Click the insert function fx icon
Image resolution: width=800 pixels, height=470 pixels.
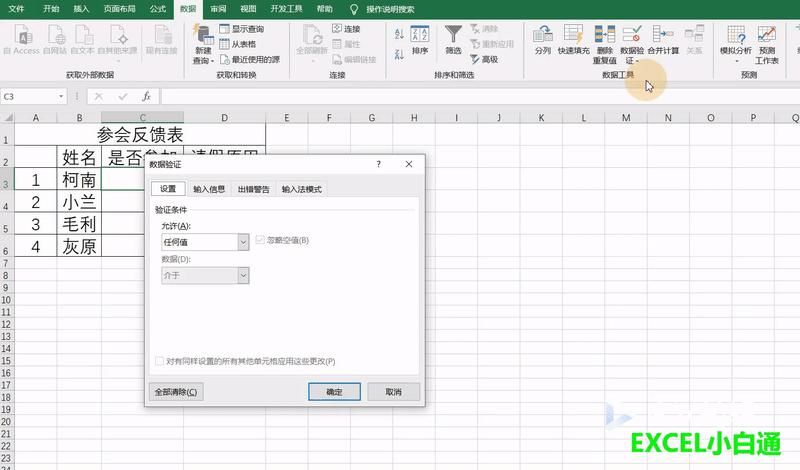point(146,97)
